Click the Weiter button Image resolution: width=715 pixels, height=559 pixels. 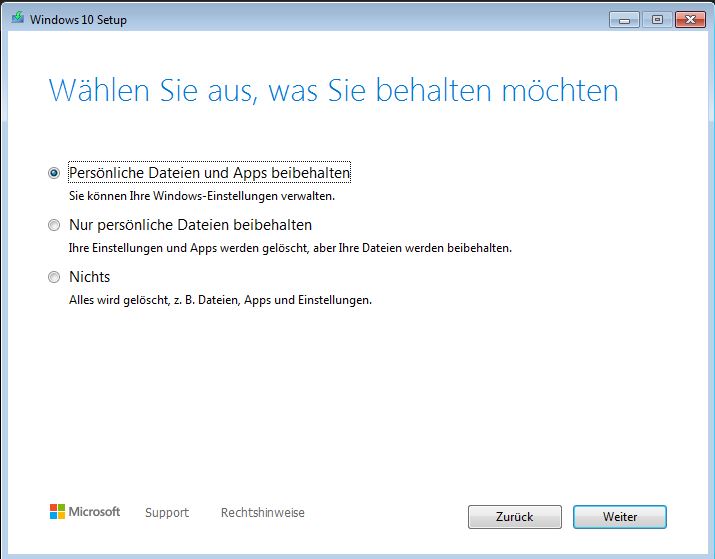tap(620, 517)
